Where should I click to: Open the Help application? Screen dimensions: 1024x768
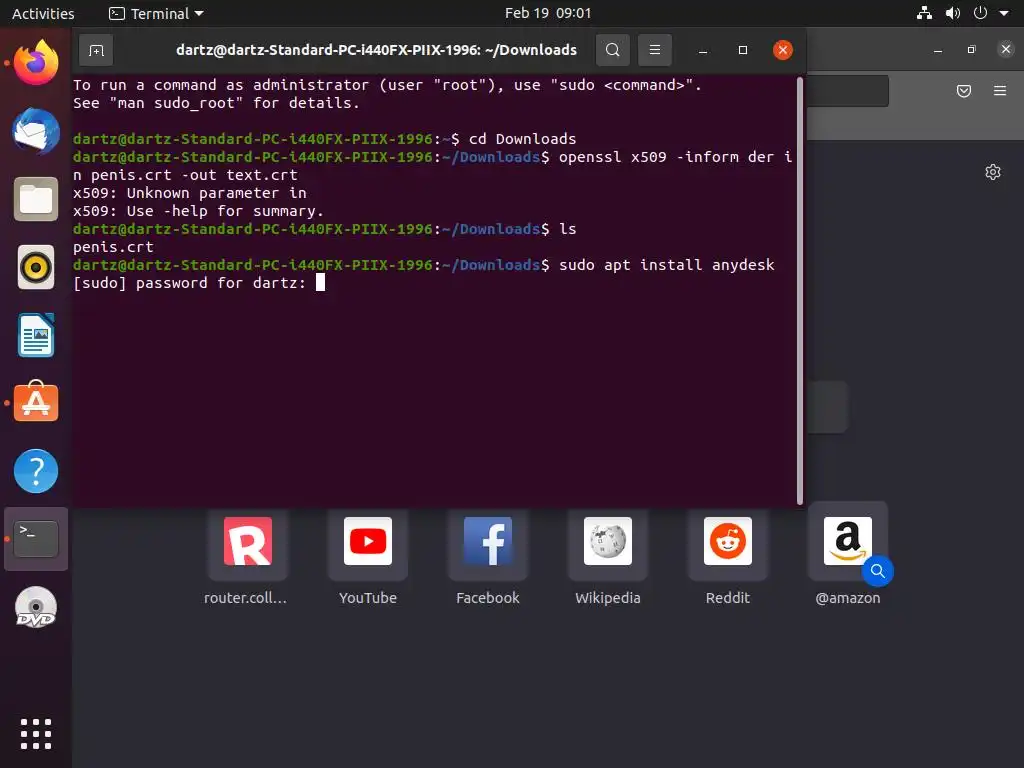(x=36, y=471)
